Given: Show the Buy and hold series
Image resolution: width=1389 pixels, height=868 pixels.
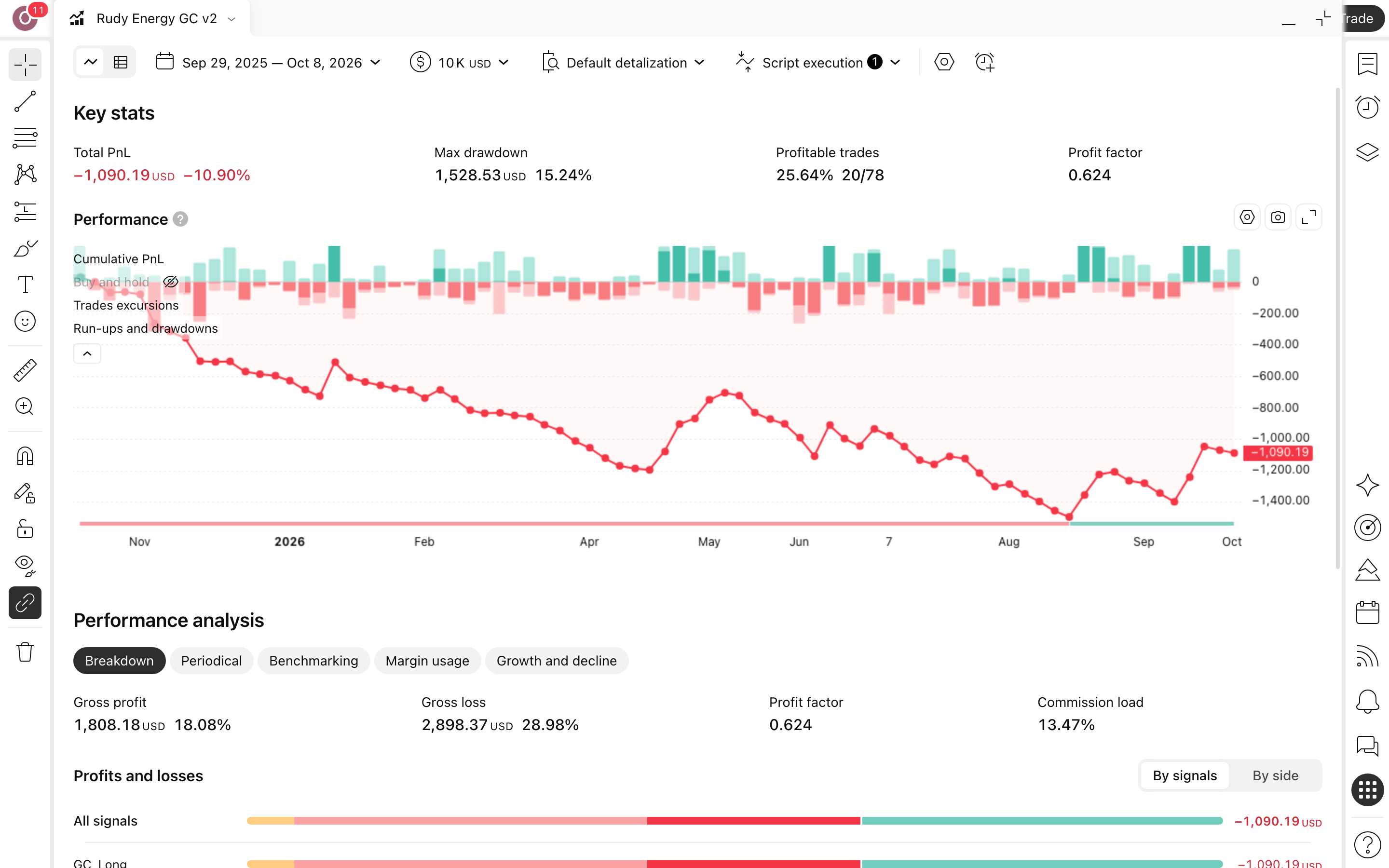Looking at the screenshot, I should click(x=170, y=282).
